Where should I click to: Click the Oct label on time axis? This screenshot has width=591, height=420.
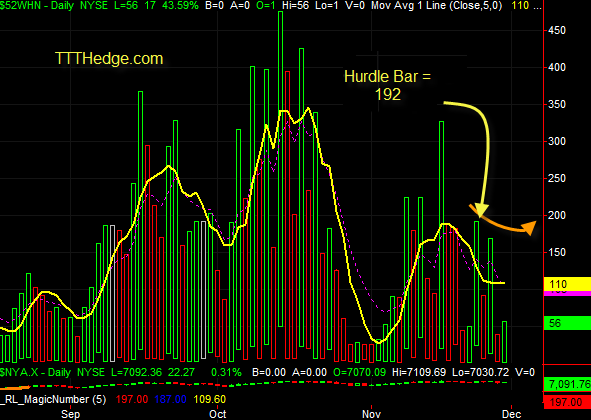click(x=218, y=414)
